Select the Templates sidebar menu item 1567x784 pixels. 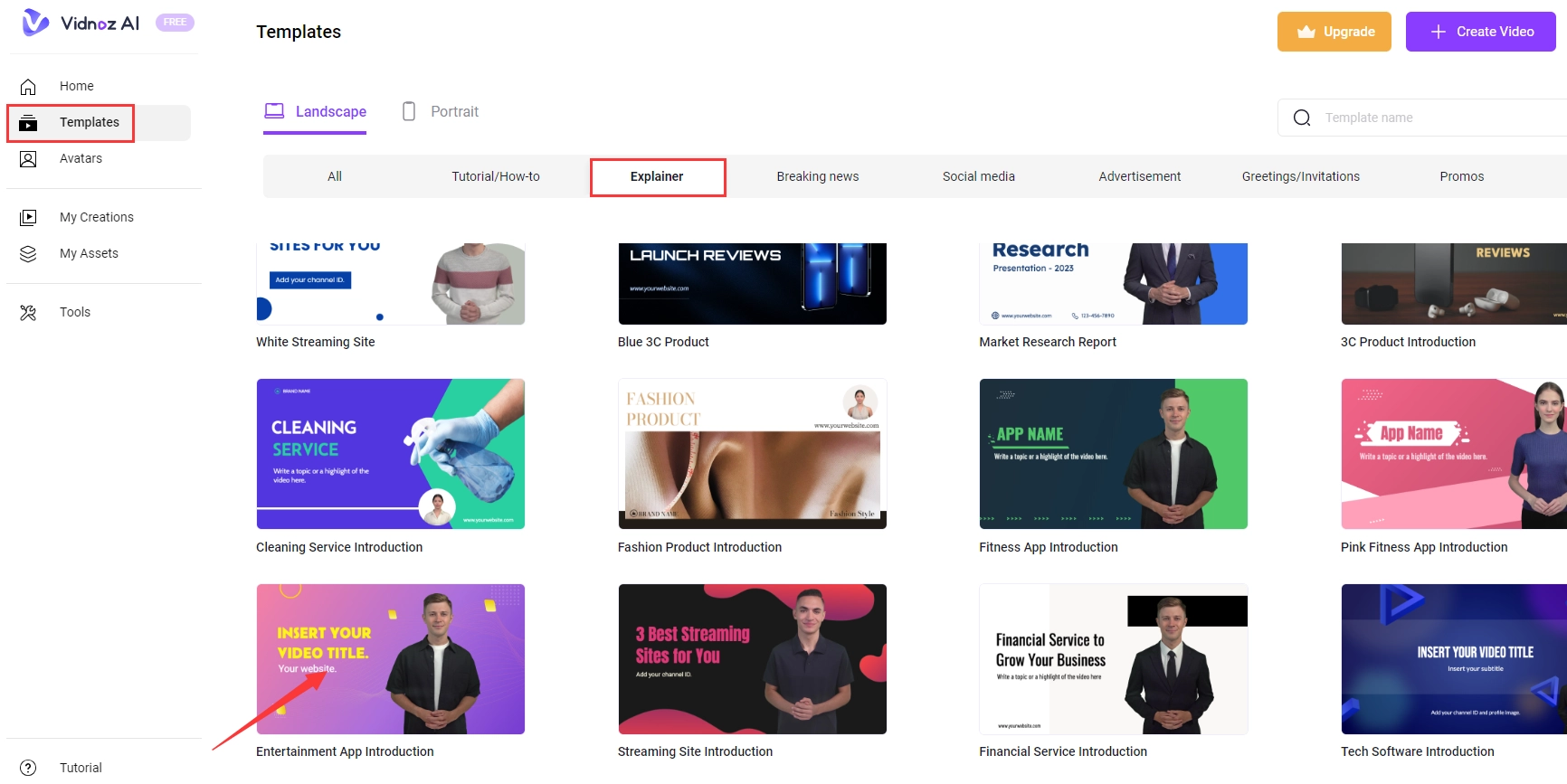point(89,123)
